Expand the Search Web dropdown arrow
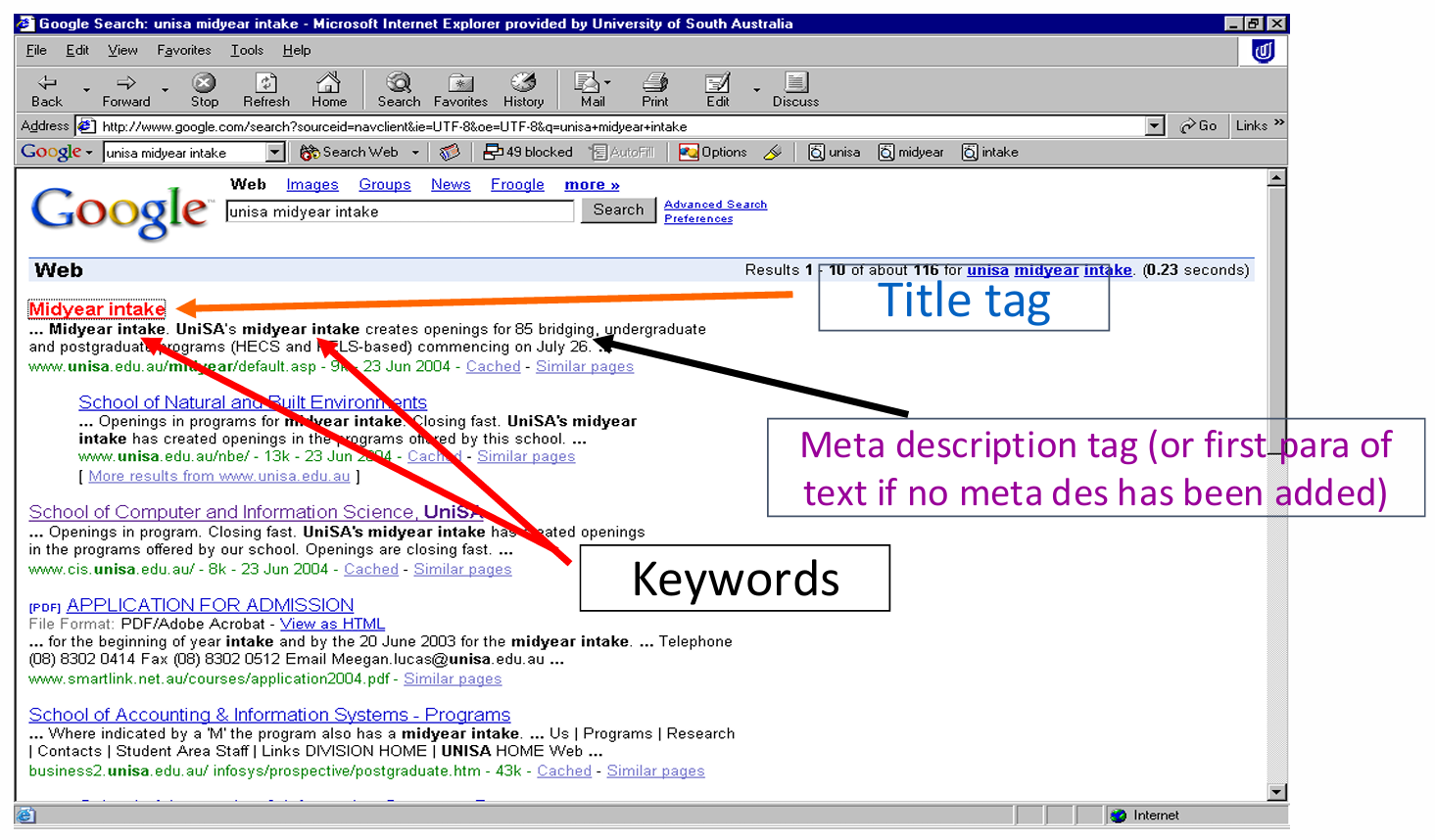 (x=415, y=152)
